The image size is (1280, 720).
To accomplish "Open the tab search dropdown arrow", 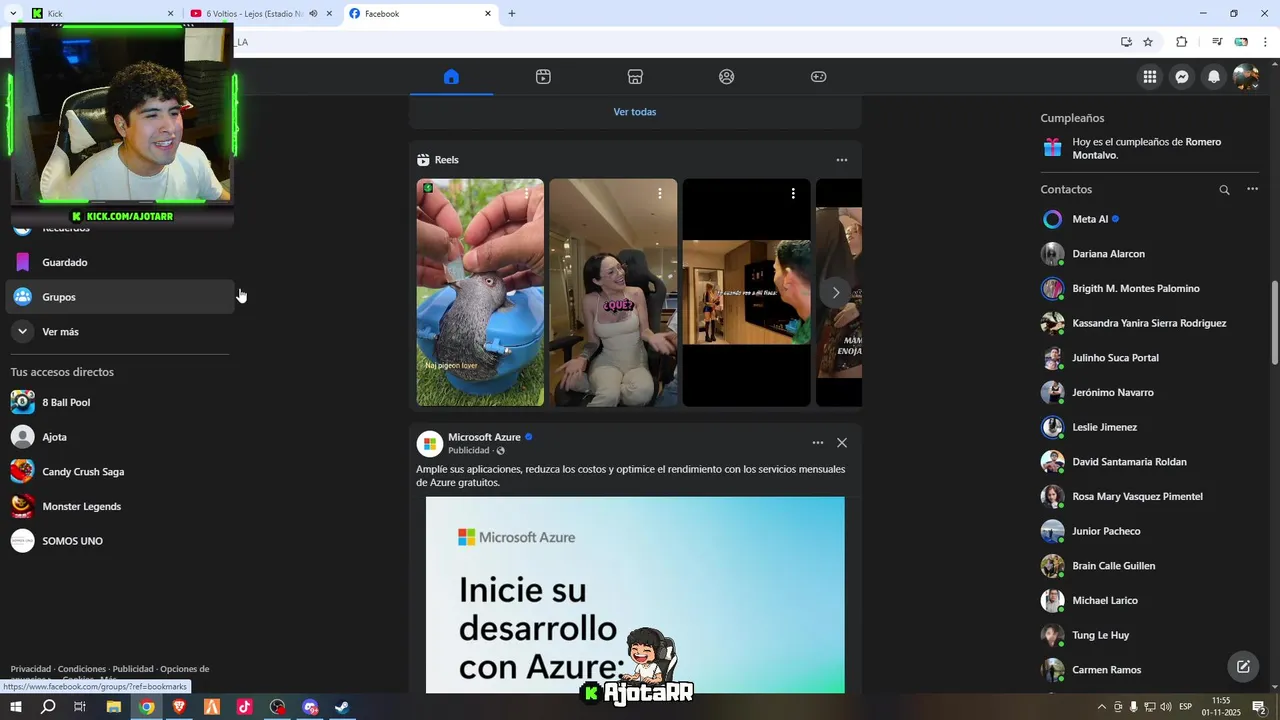I will point(13,14).
